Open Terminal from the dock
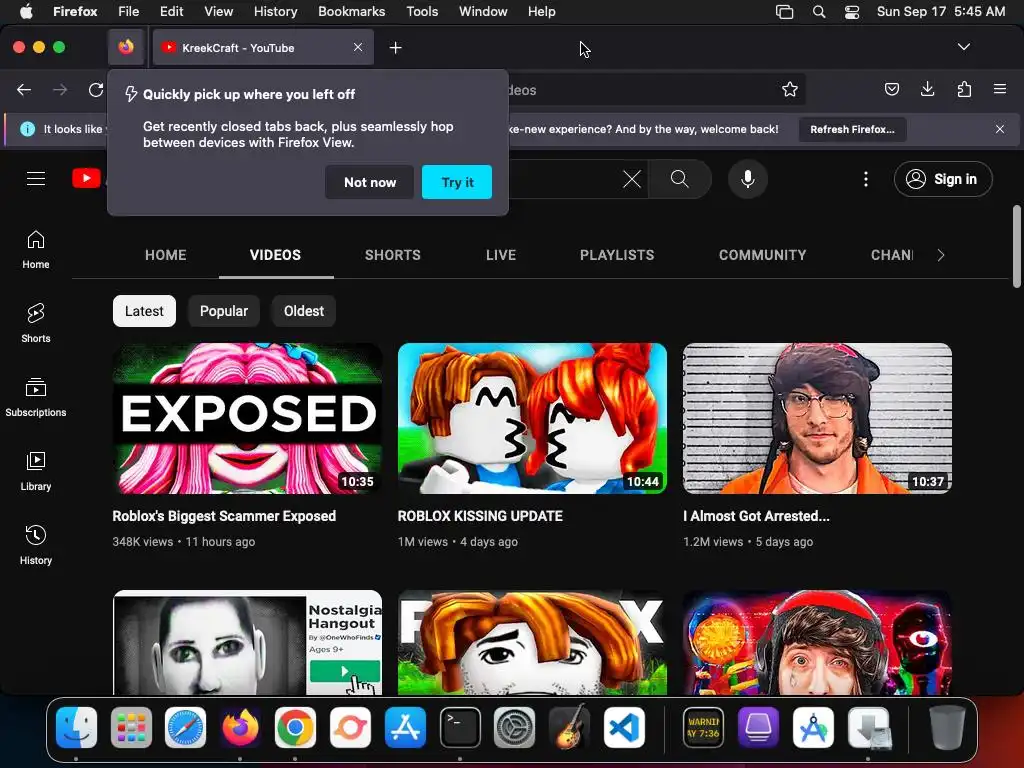 click(x=460, y=728)
